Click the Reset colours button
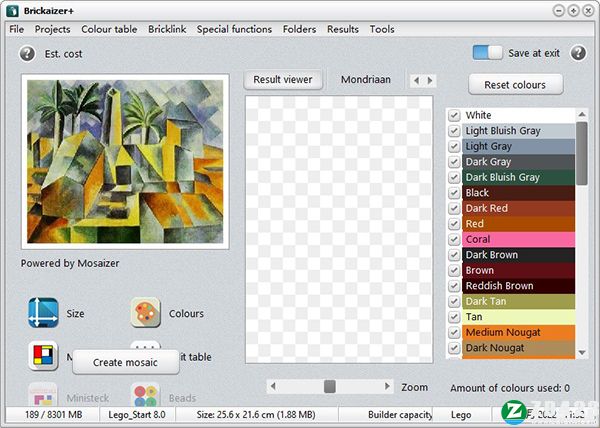 click(x=515, y=85)
